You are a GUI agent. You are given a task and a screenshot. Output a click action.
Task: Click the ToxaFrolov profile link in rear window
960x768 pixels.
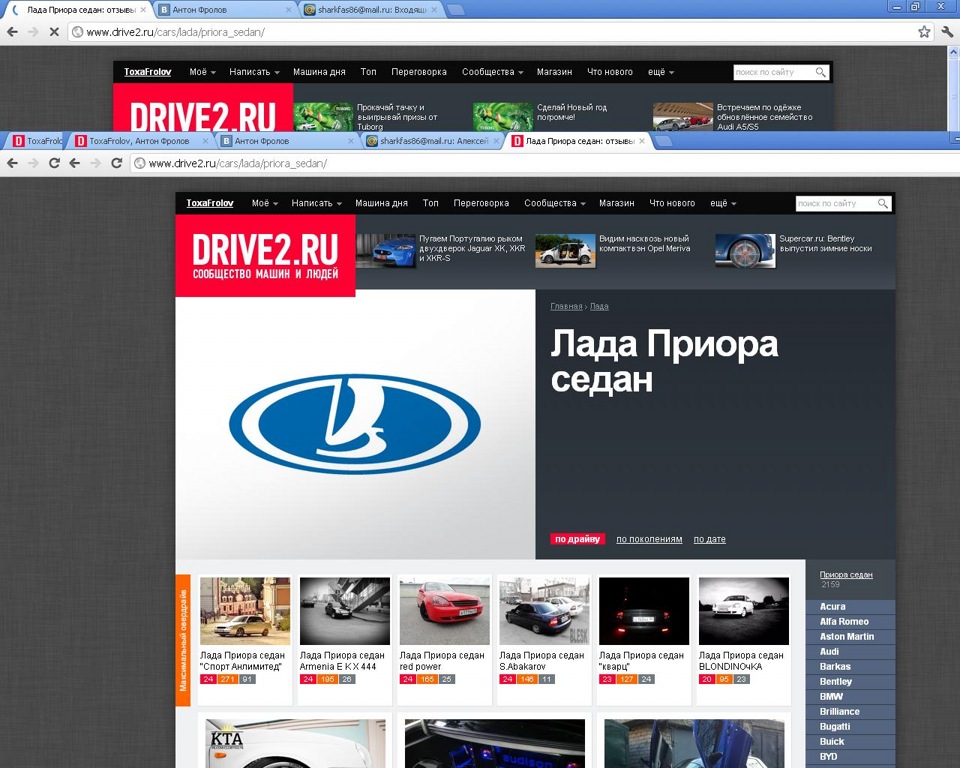pos(148,72)
